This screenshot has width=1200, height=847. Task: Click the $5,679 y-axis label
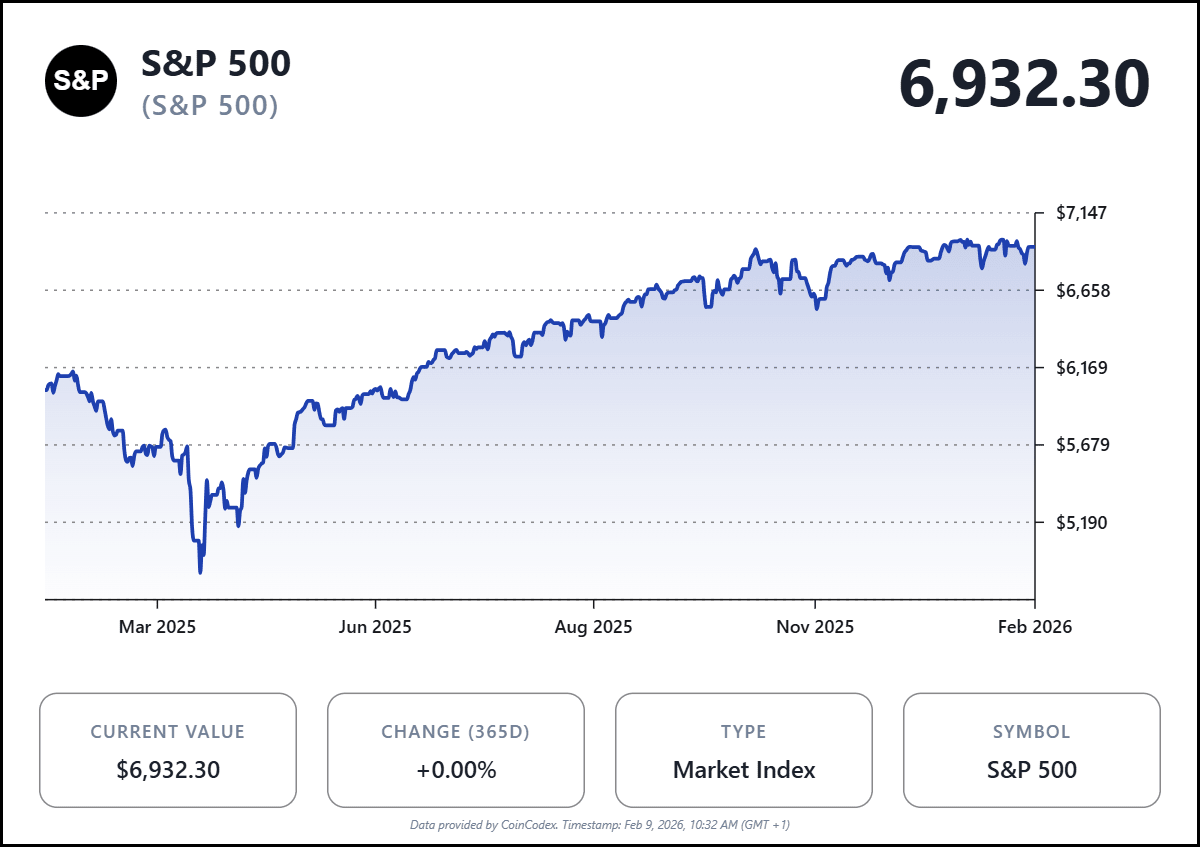pos(1082,445)
